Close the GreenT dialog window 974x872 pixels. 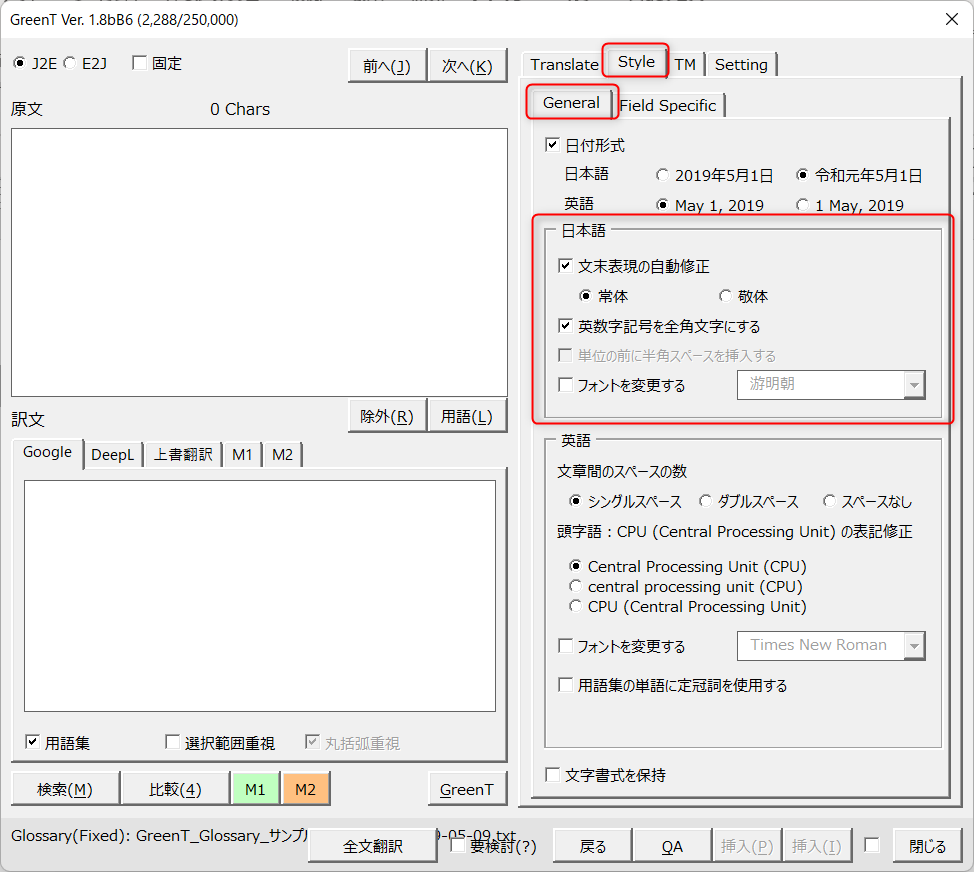951,19
